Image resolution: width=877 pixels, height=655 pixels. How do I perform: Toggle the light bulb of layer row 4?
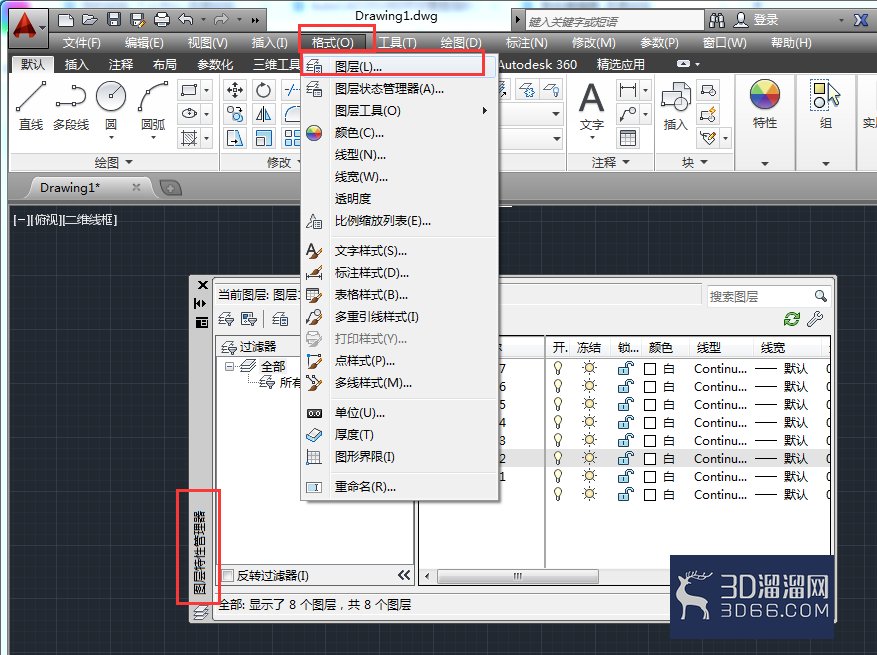click(x=558, y=422)
